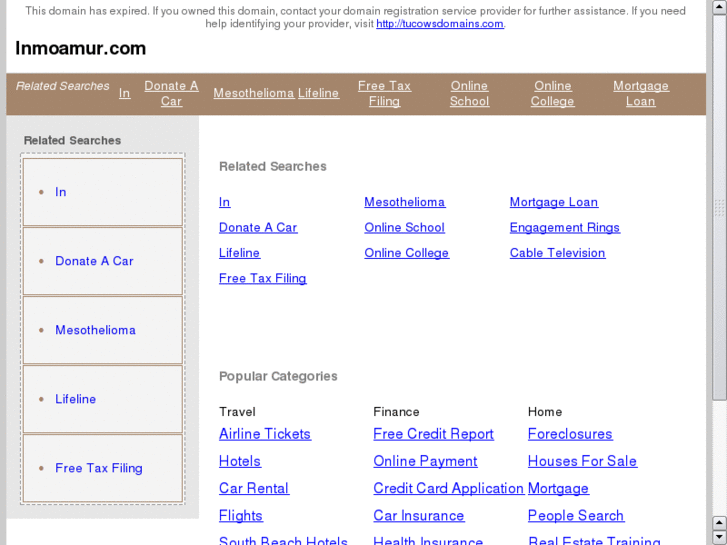Open the Free Credit Report link
This screenshot has width=727, height=545.
coord(434,434)
